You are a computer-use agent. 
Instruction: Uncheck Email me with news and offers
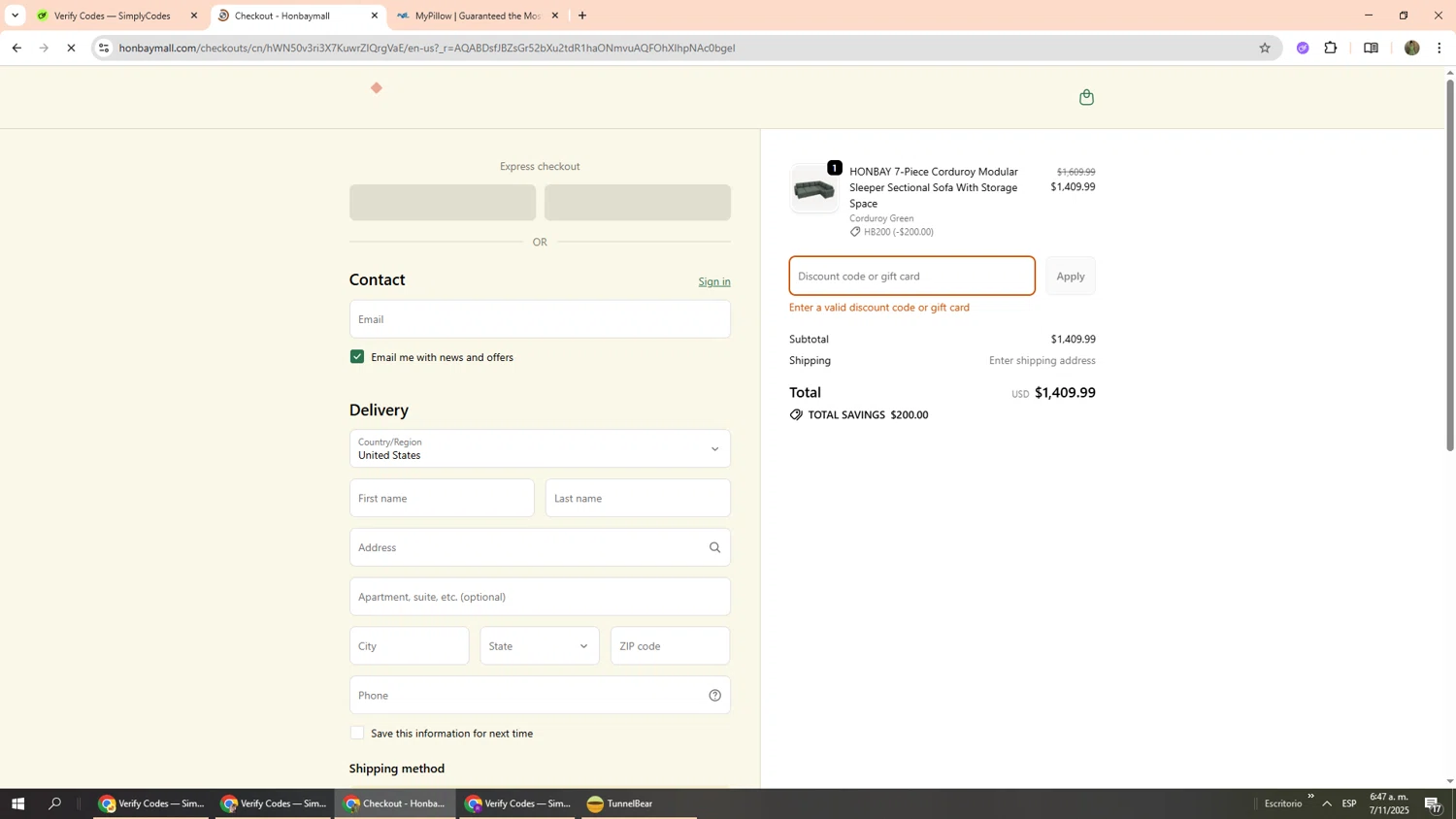pos(357,357)
